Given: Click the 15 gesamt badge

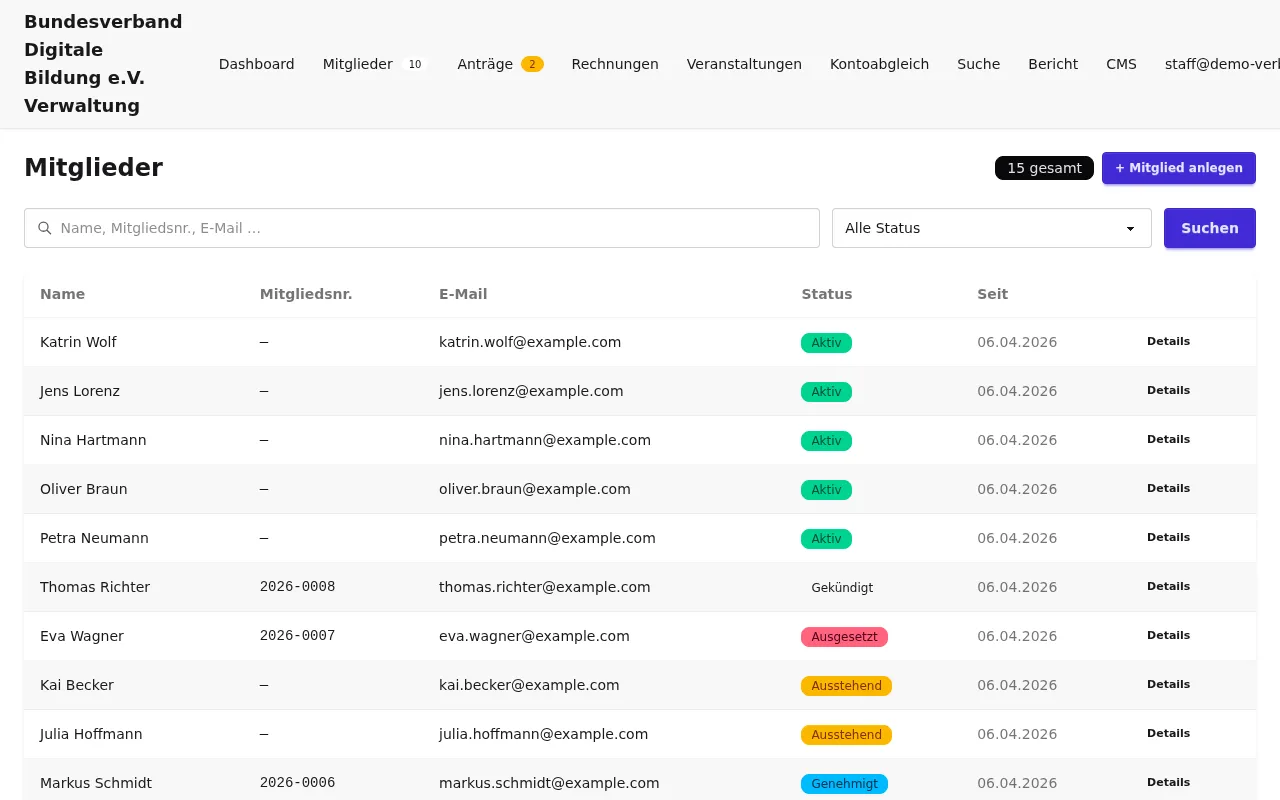Looking at the screenshot, I should 1044,168.
